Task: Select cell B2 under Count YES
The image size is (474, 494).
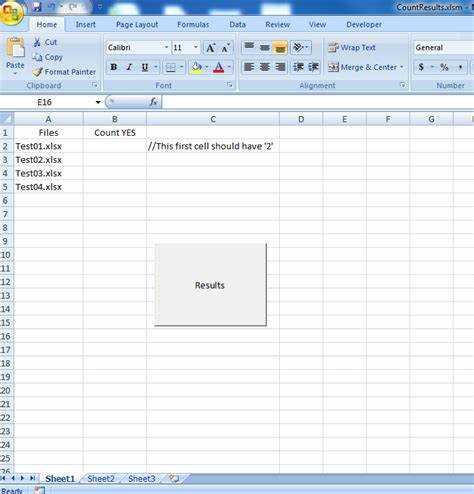Action: 115,146
